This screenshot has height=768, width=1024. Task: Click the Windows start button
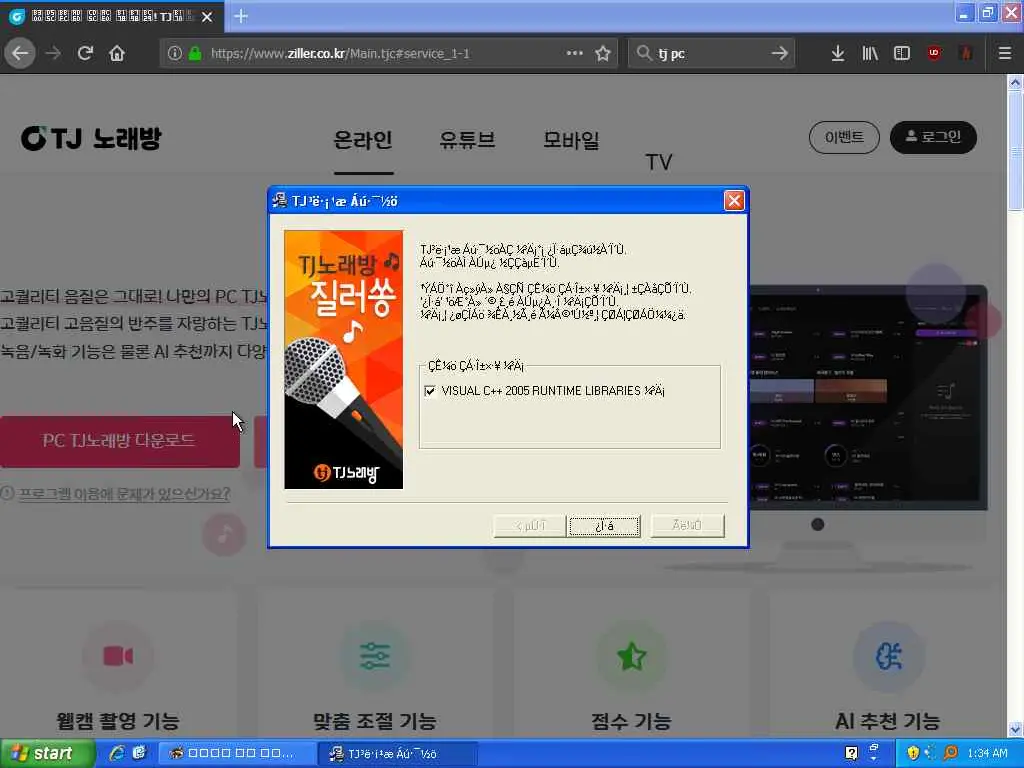tap(47, 754)
